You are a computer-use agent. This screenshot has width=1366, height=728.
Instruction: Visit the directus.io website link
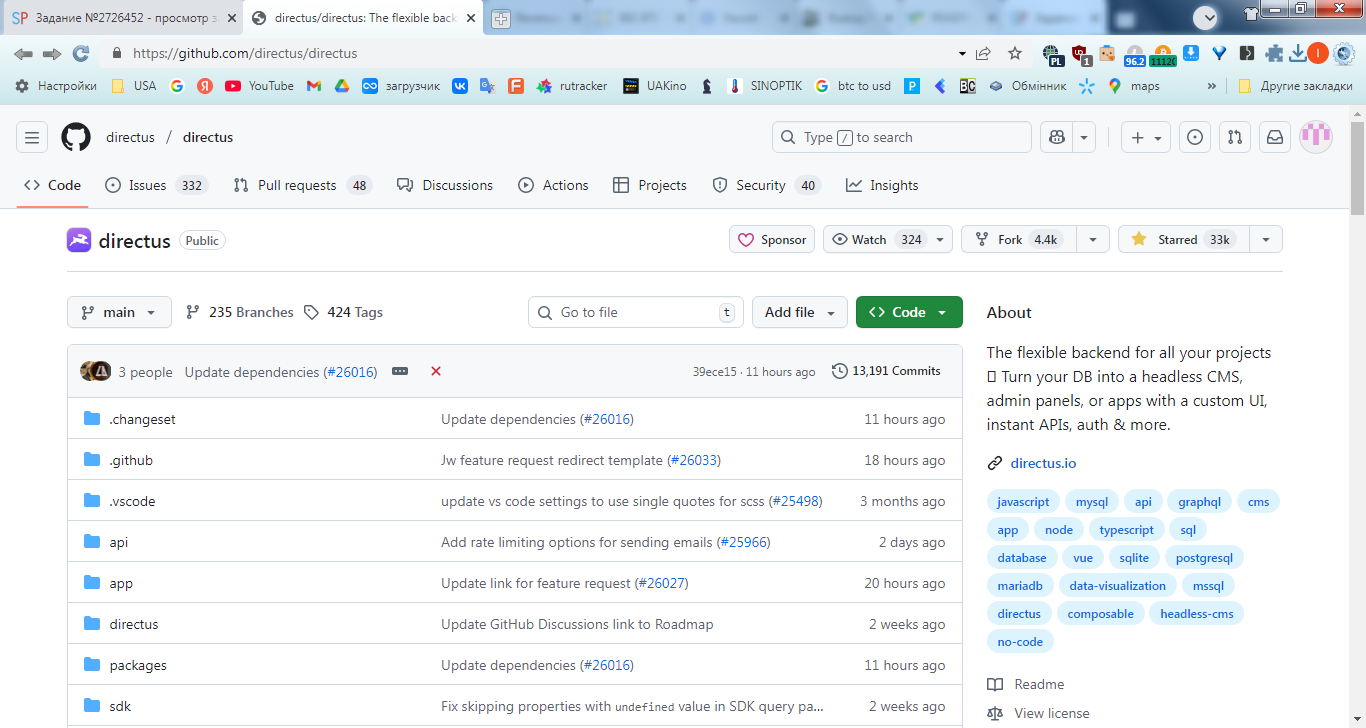point(1043,463)
